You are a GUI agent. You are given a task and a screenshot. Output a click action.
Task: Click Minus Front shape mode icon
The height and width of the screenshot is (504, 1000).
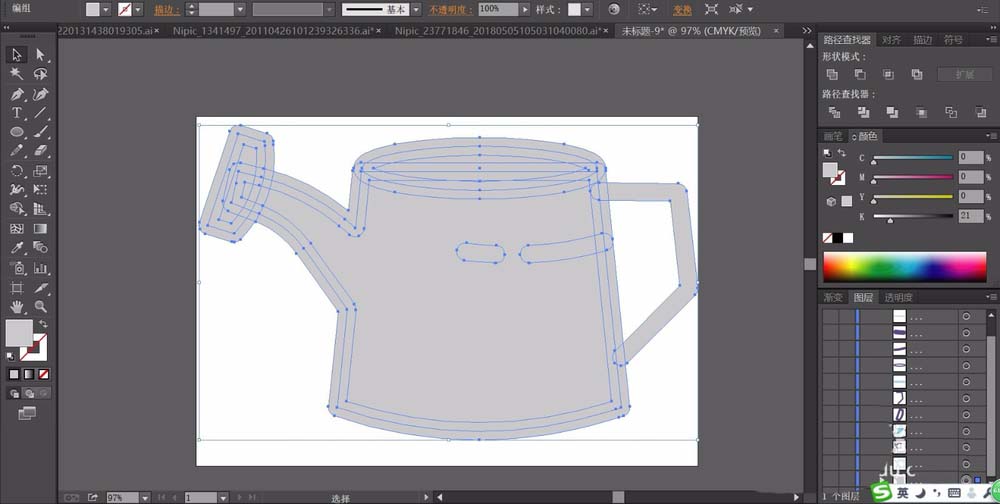860,75
